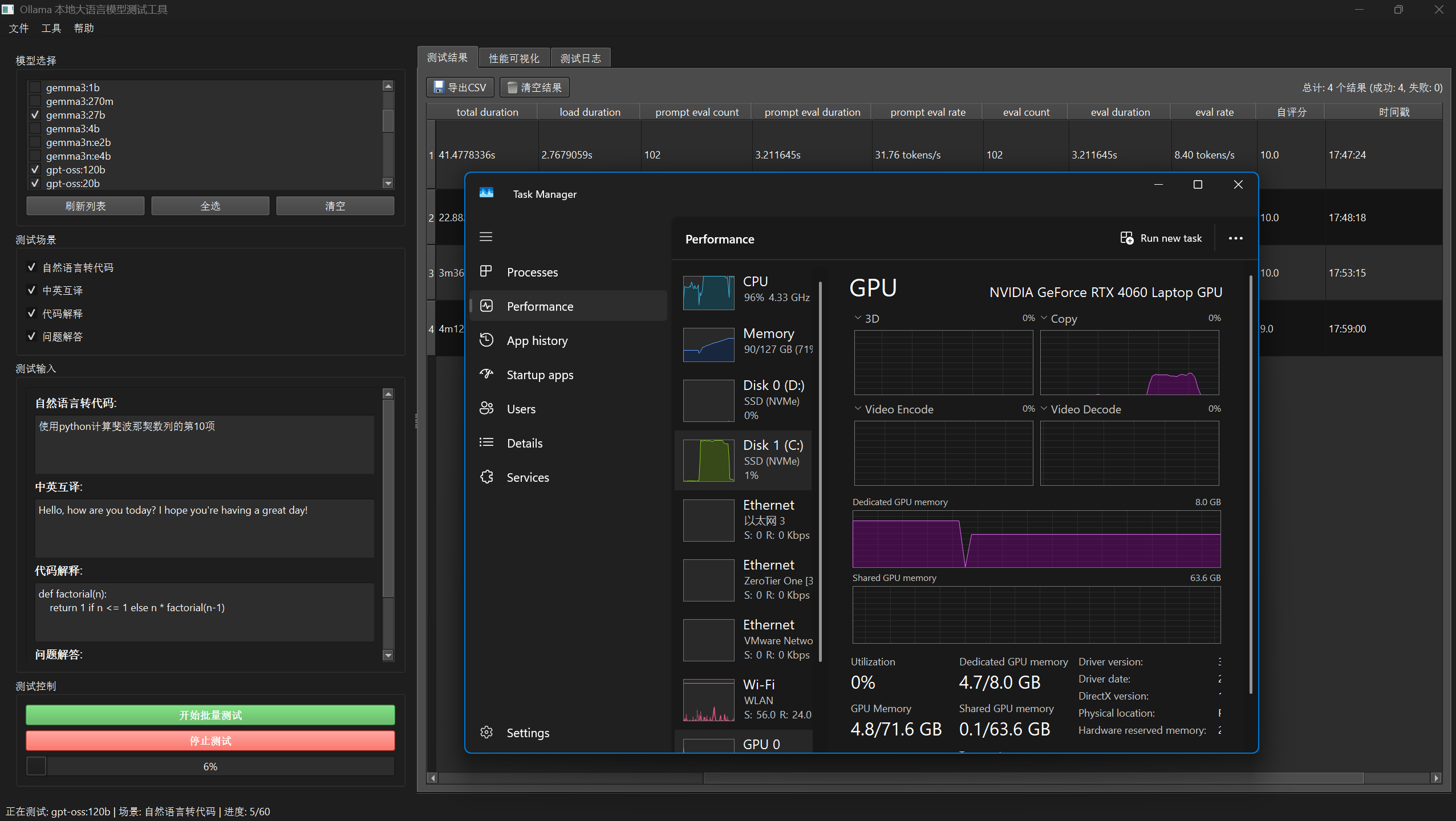
Task: Check the gemma3:1b model checkbox
Action: pos(35,87)
